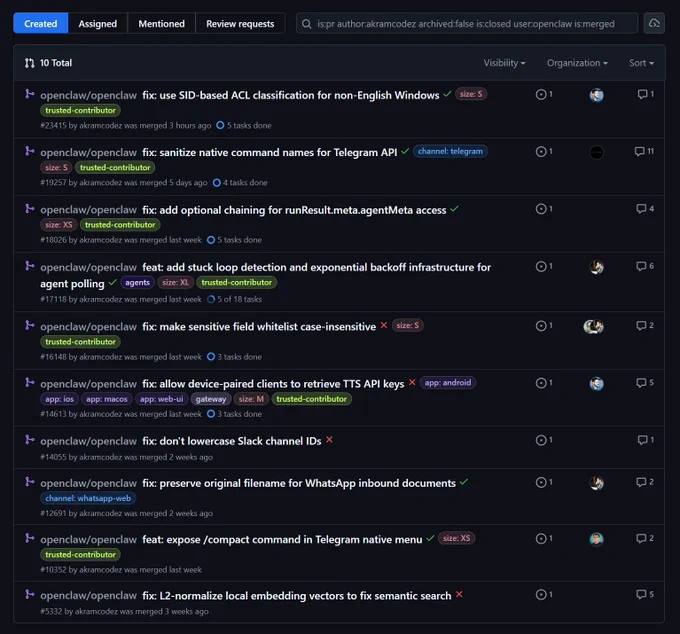The image size is (680, 634).
Task: Open PR adding optional chaining for agentMeta
Action: pos(294,210)
